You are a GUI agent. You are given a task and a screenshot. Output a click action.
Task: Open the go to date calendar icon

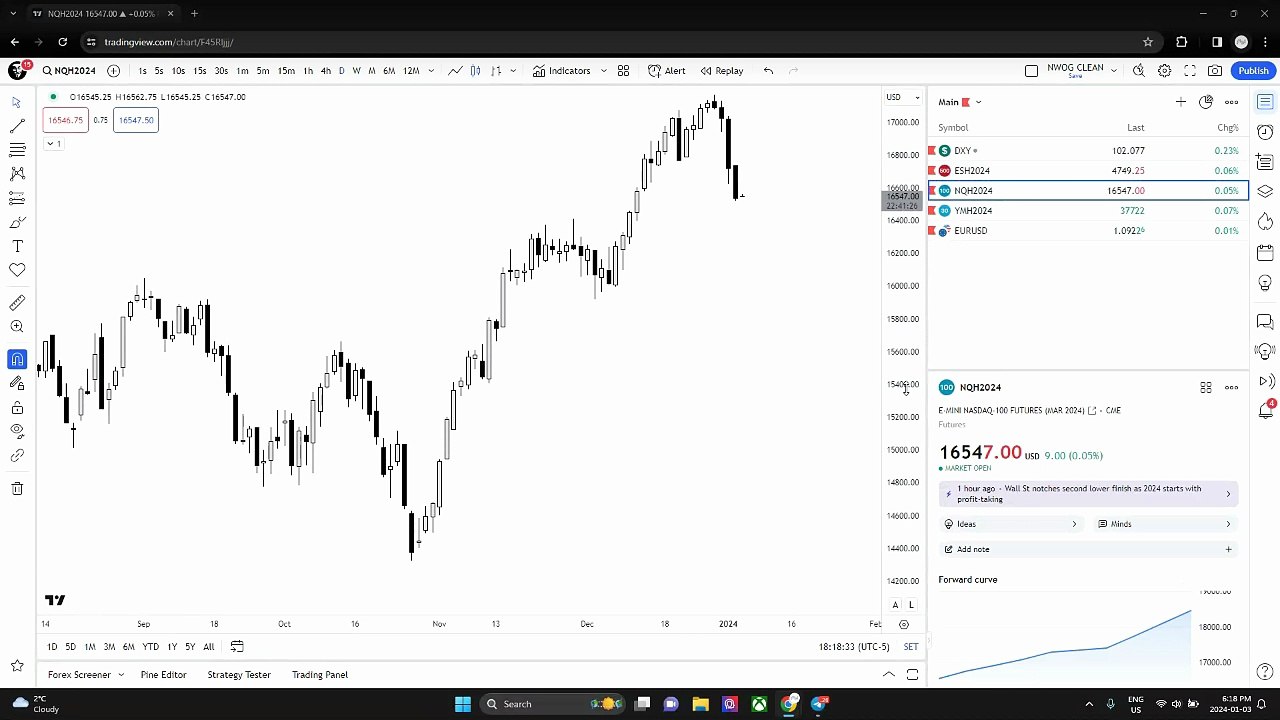[x=237, y=647]
